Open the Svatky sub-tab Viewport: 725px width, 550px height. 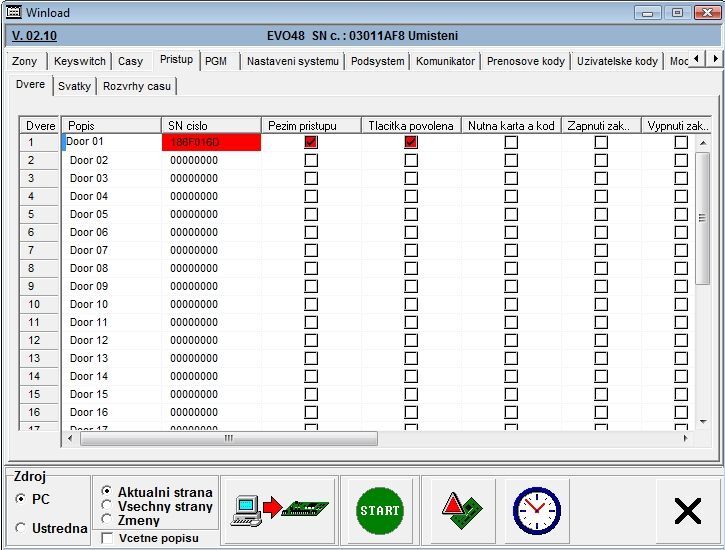tap(74, 86)
